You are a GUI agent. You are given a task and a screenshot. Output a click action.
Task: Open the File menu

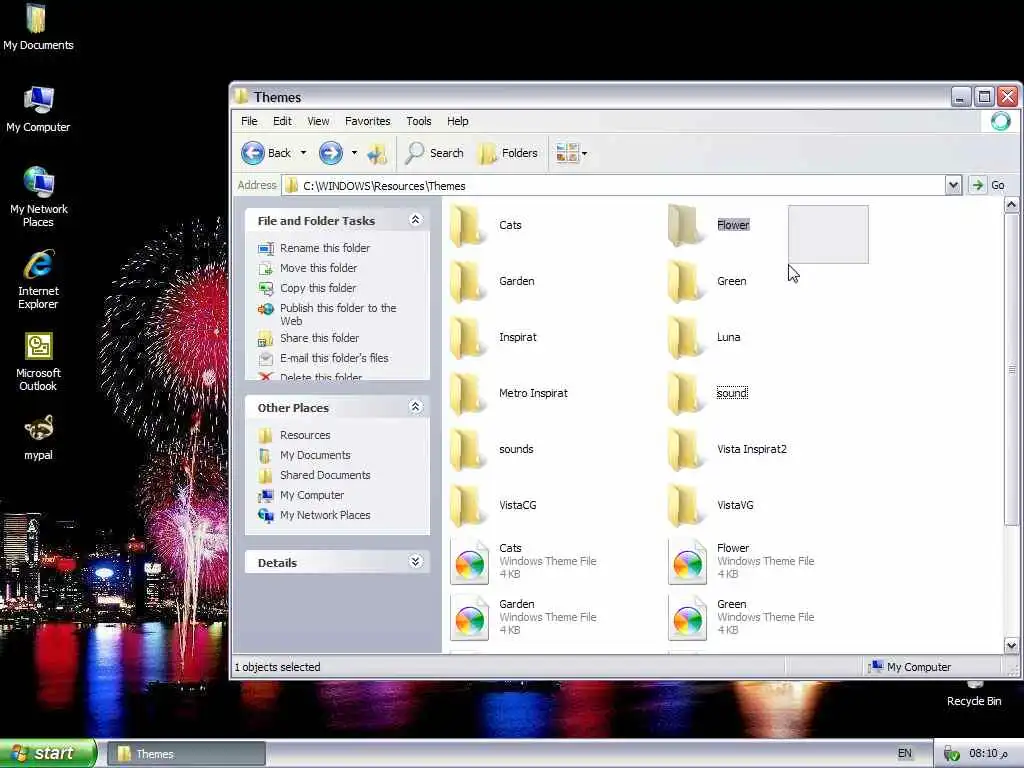point(249,121)
